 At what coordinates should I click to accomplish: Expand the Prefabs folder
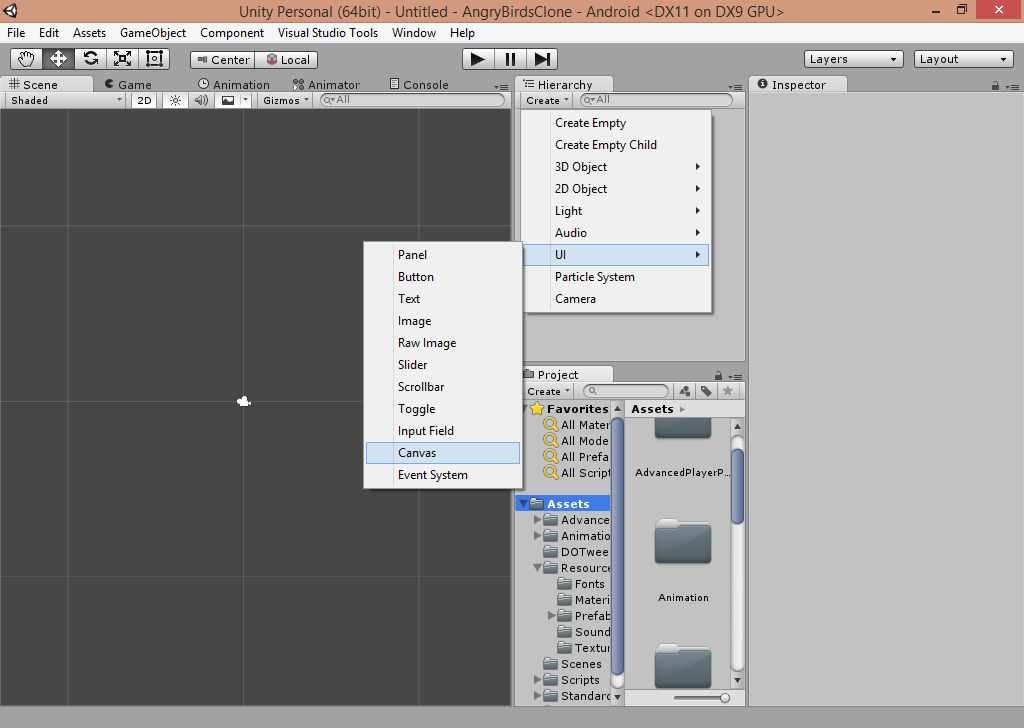551,616
